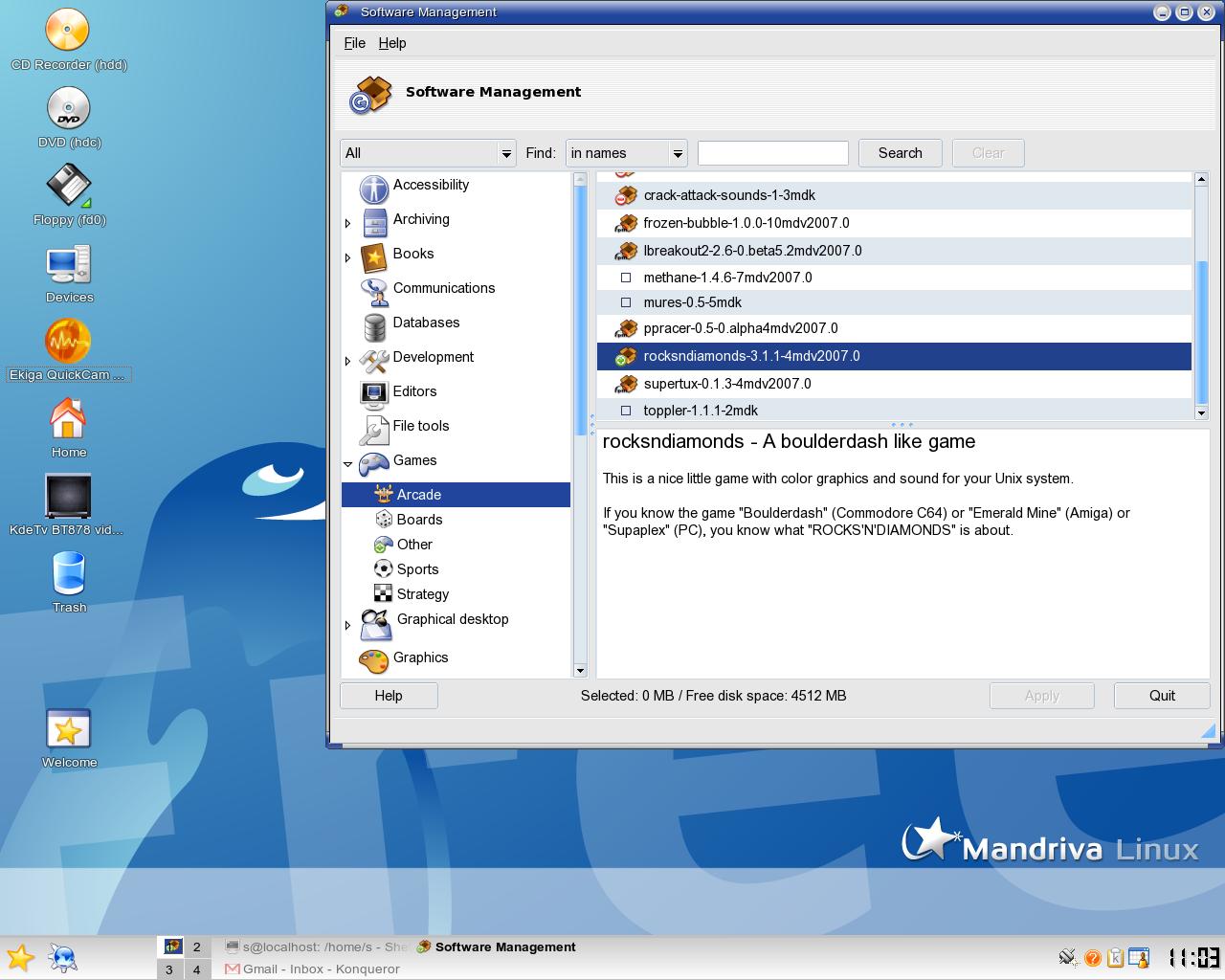This screenshot has width=1225, height=980.
Task: Check the methane-1.4.6-7mdv2007.0 package box
Action: 626,278
